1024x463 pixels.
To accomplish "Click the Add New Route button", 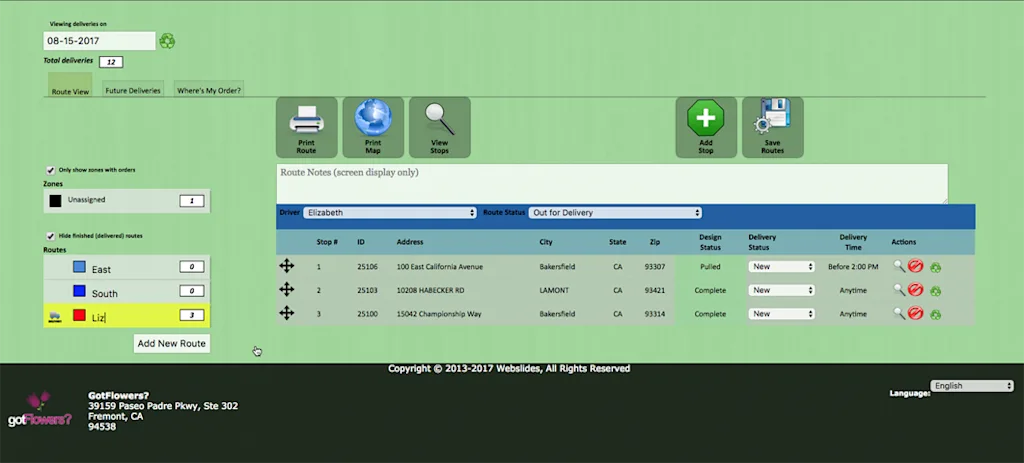I will coord(172,343).
